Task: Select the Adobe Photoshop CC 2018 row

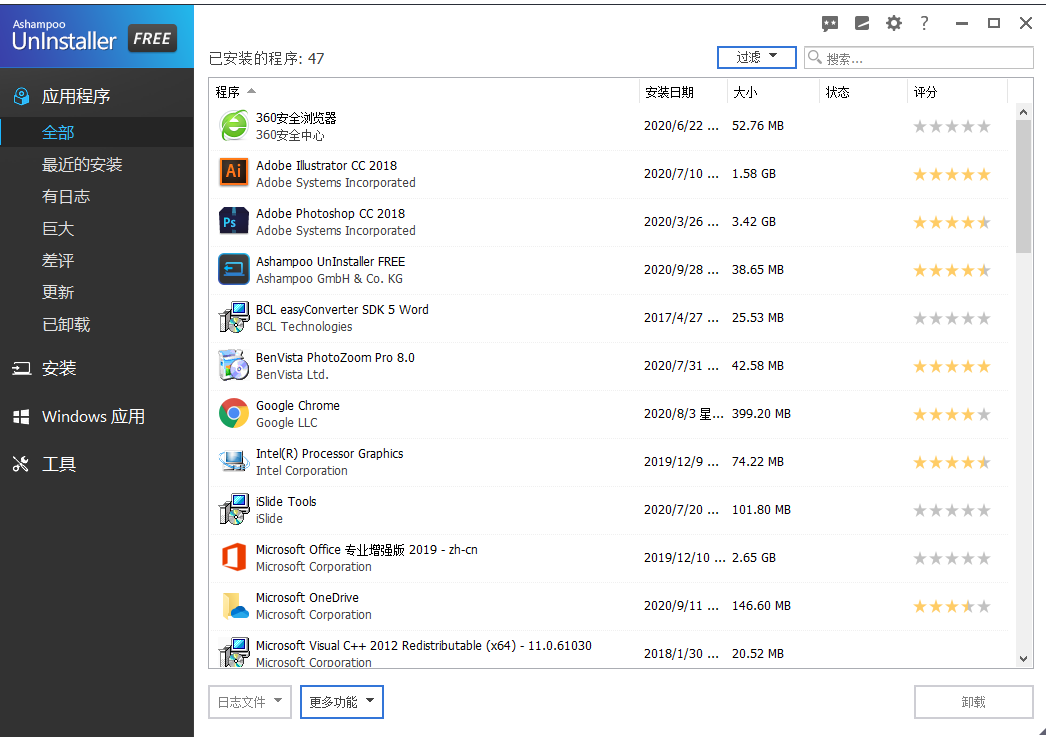Action: tap(609, 222)
